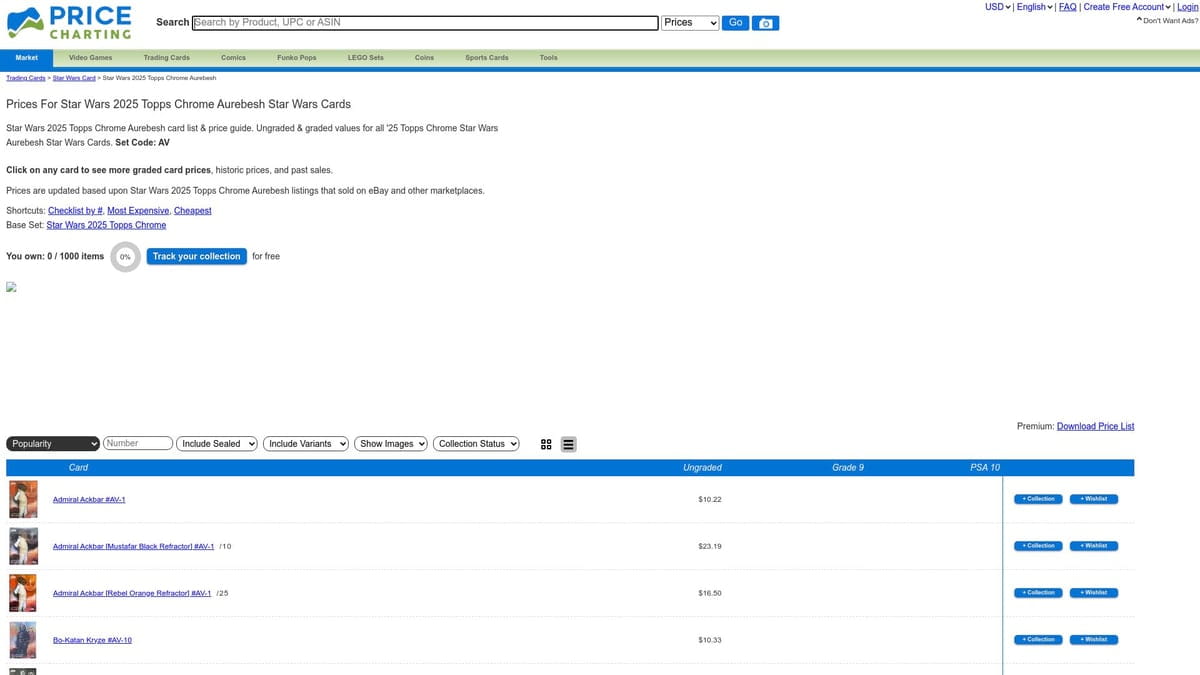Select the Comics tab
The width and height of the screenshot is (1200, 675).
(233, 58)
